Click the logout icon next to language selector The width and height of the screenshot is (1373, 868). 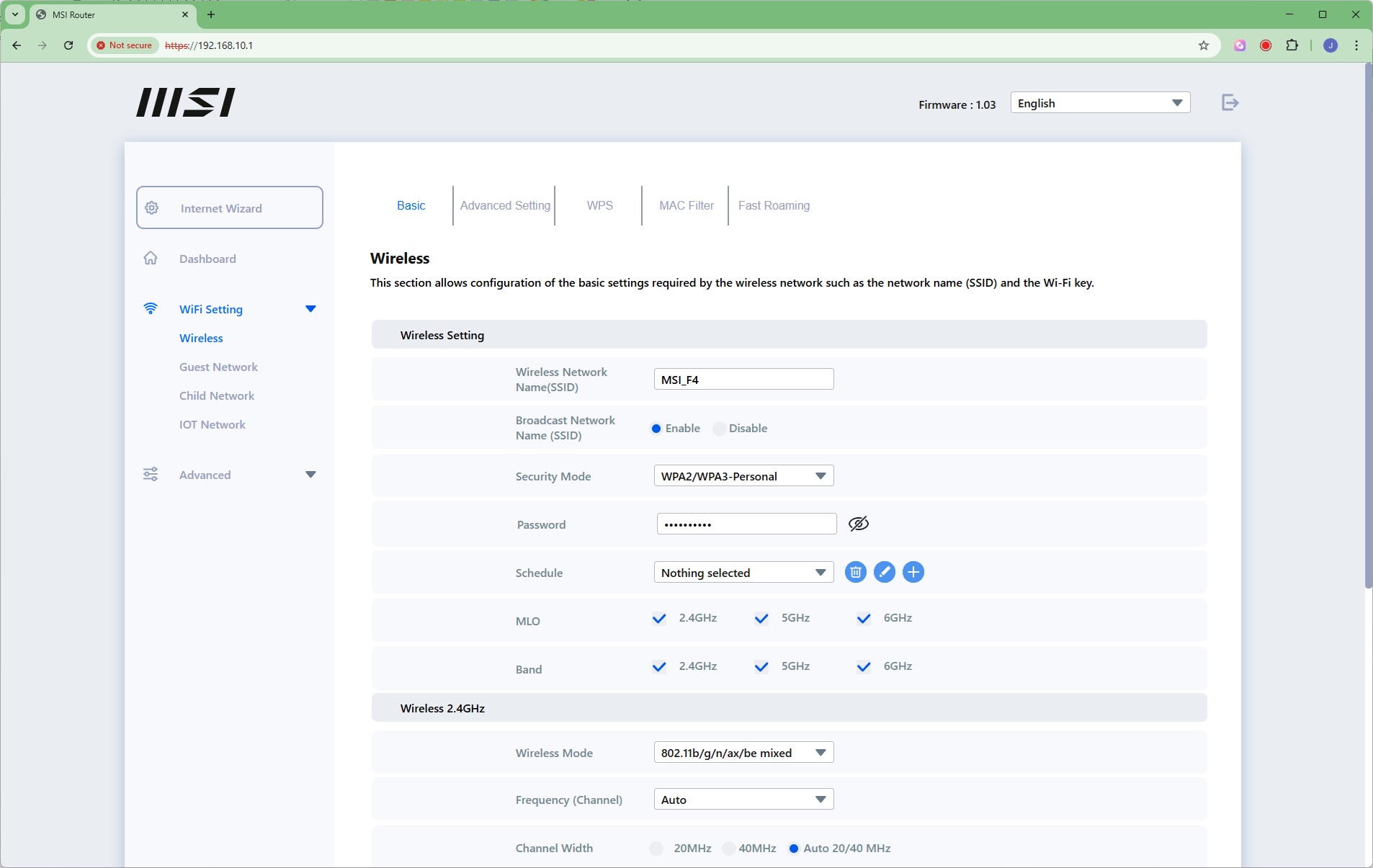(x=1230, y=103)
